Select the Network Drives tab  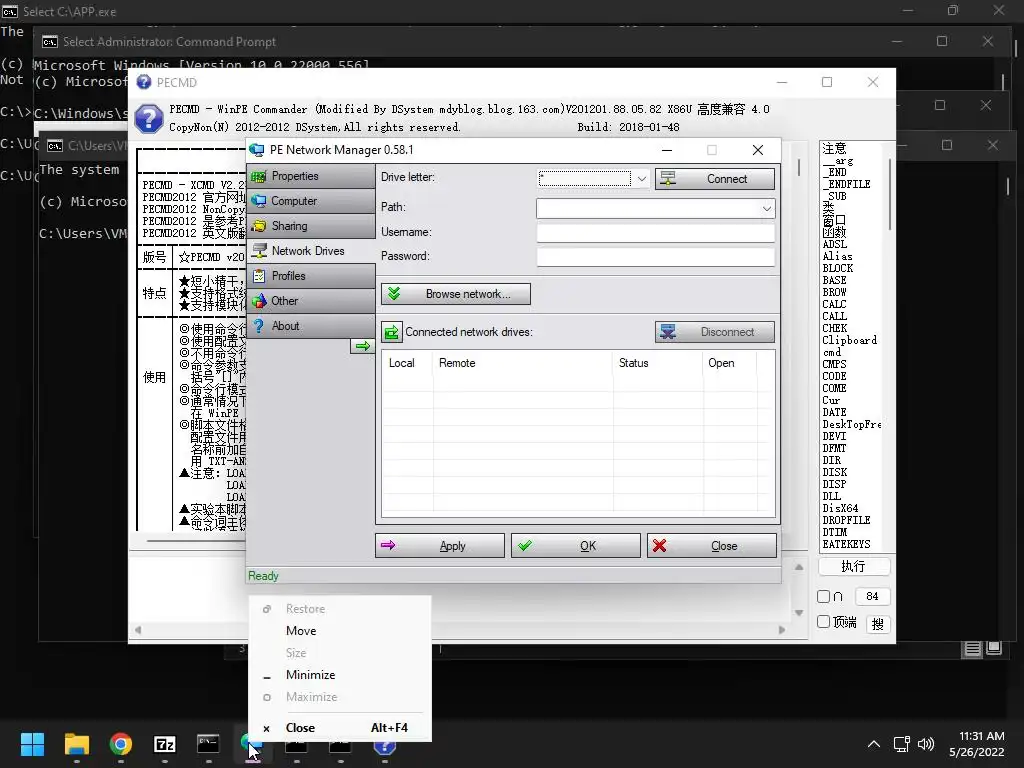311,251
